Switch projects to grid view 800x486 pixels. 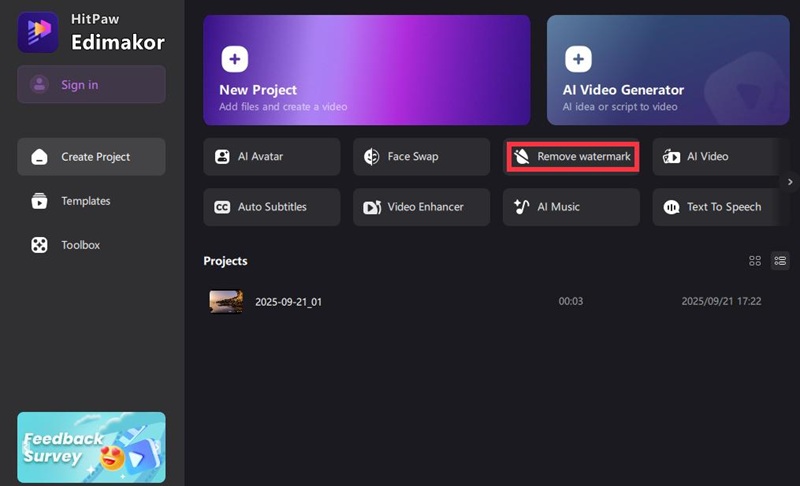(x=755, y=261)
